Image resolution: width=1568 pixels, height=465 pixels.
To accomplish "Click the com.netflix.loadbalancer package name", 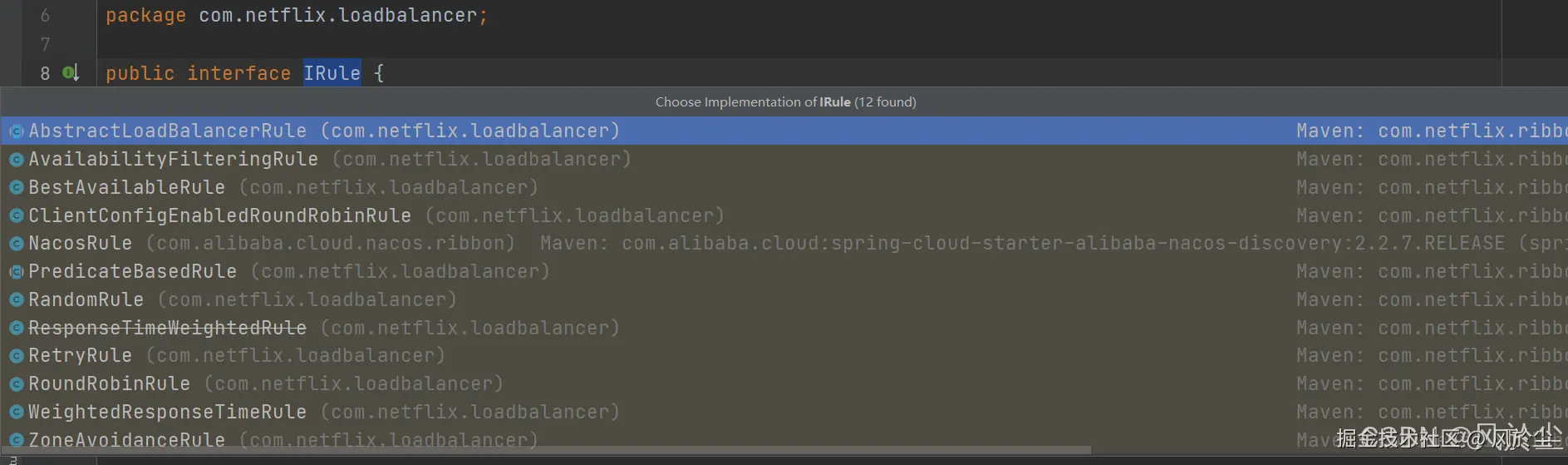I will (x=337, y=16).
